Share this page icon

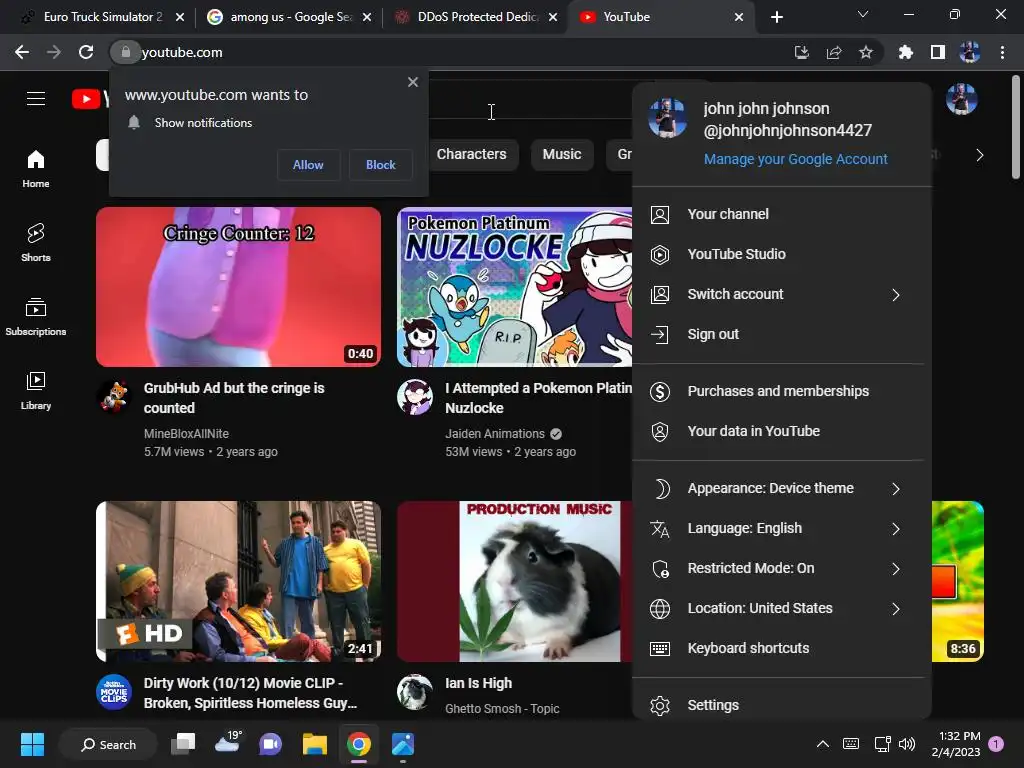coord(834,52)
